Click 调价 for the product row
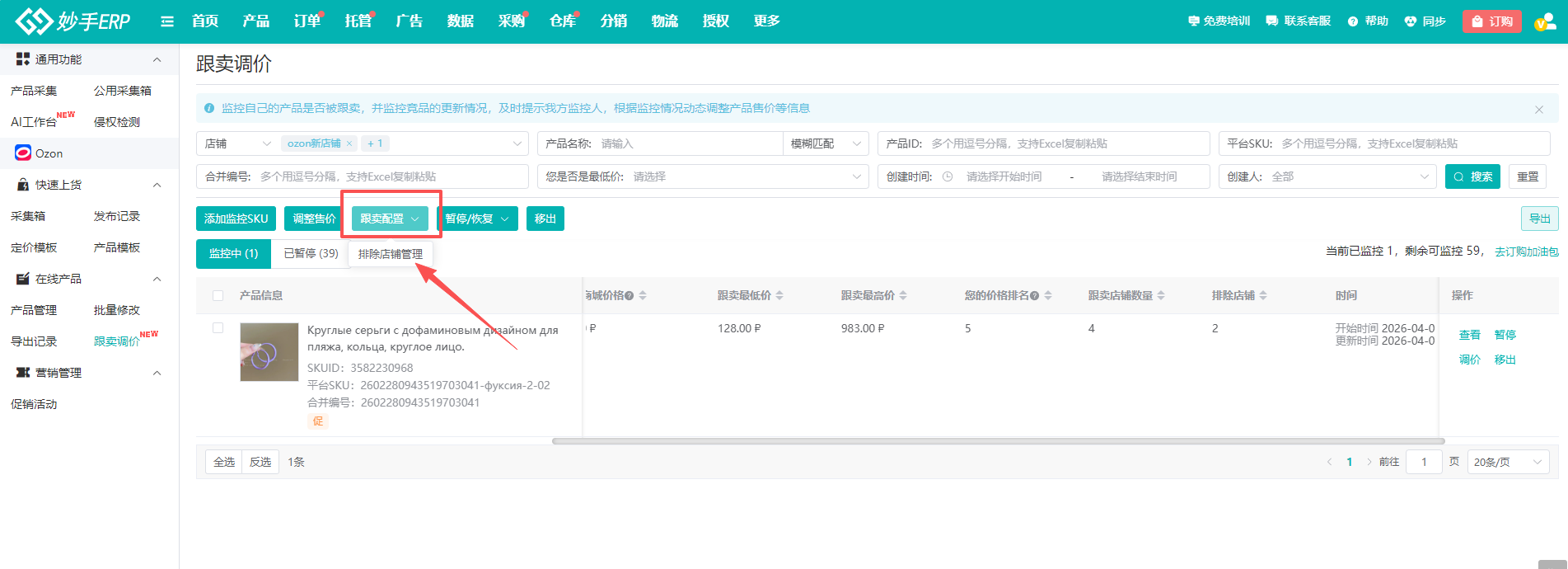1568x569 pixels. pyautogui.click(x=1470, y=360)
